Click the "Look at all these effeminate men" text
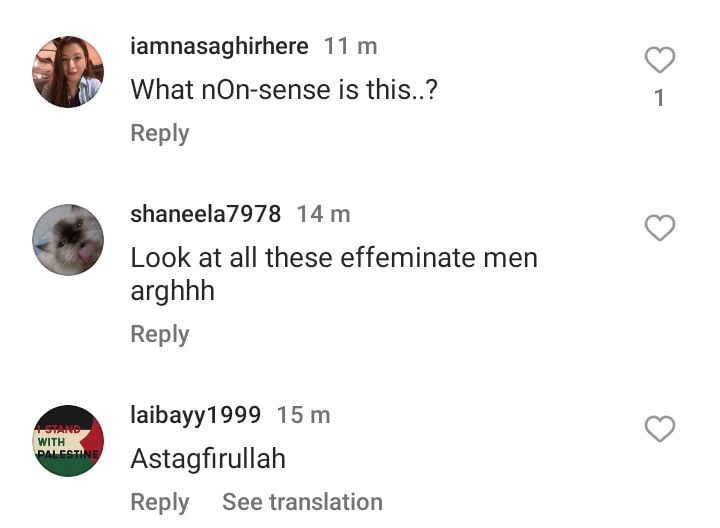The height and width of the screenshot is (528, 720). [334, 258]
